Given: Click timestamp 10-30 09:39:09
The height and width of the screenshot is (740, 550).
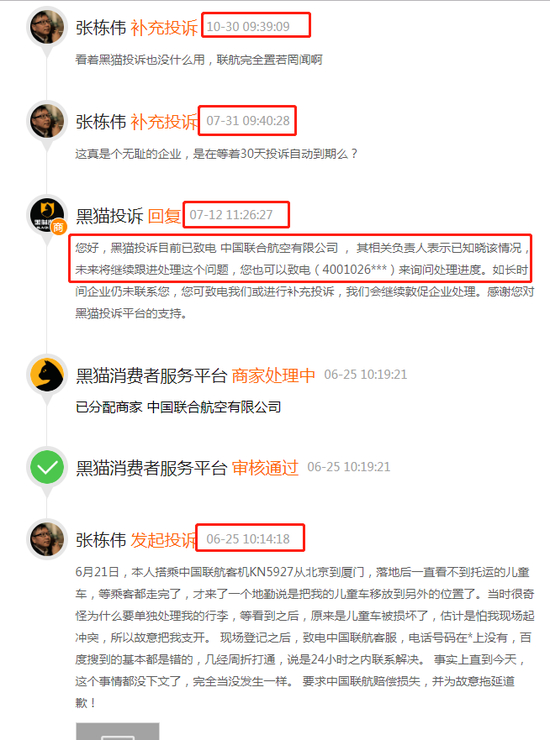Looking at the screenshot, I should point(248,26).
